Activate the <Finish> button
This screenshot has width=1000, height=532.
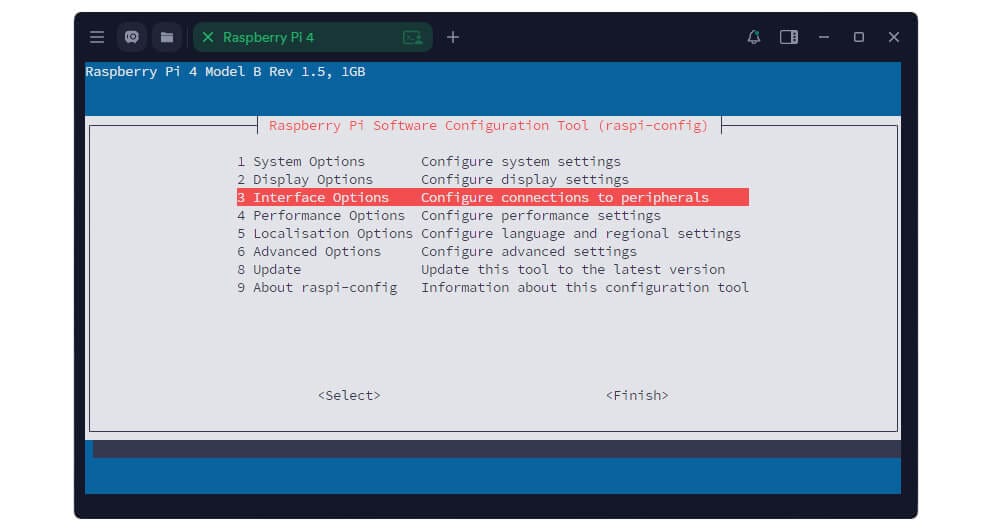[x=637, y=395]
